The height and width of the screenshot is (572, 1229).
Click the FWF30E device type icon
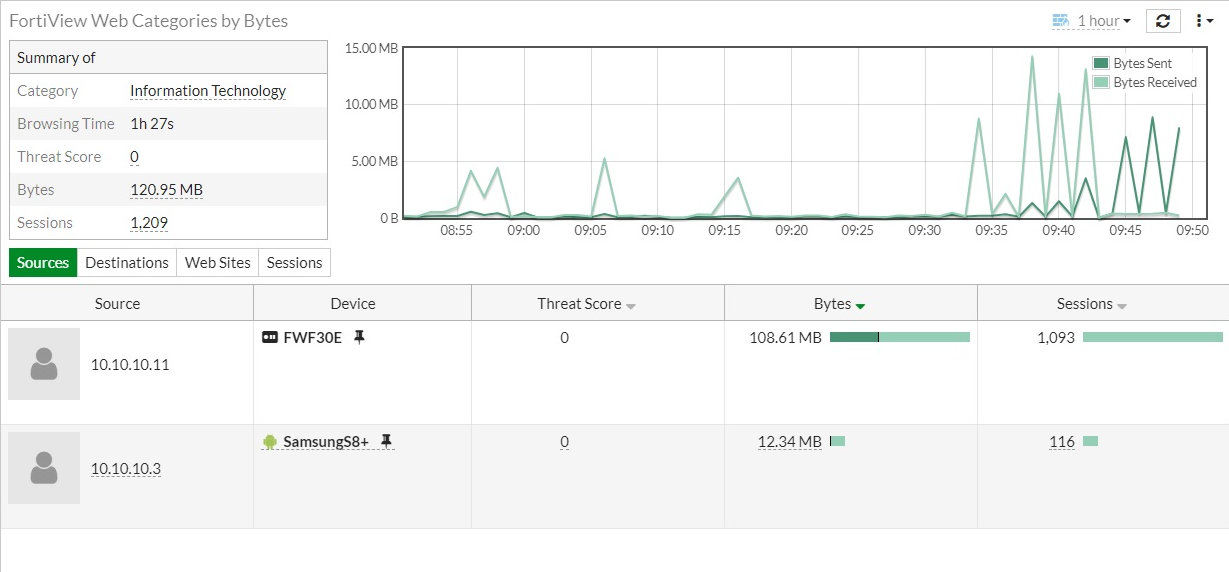(x=269, y=338)
